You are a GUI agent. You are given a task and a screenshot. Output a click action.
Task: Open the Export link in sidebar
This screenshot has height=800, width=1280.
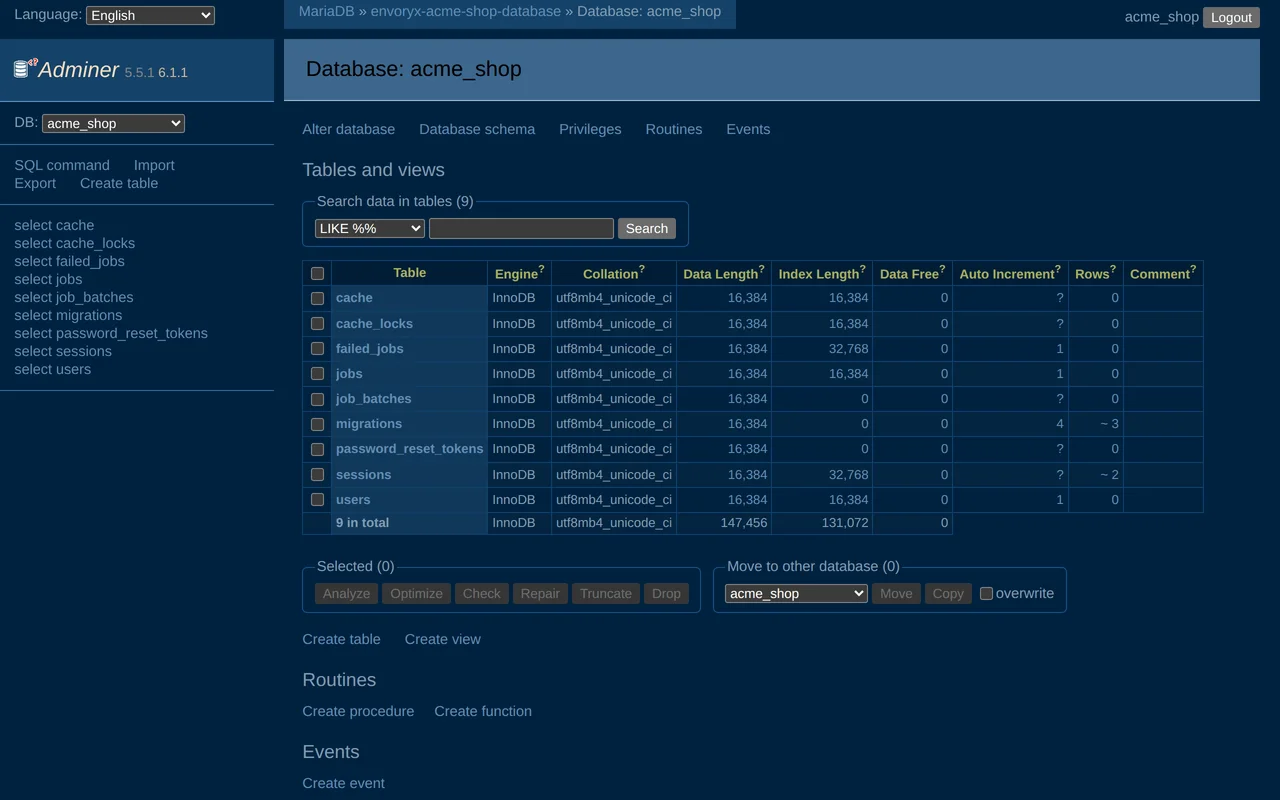click(35, 183)
